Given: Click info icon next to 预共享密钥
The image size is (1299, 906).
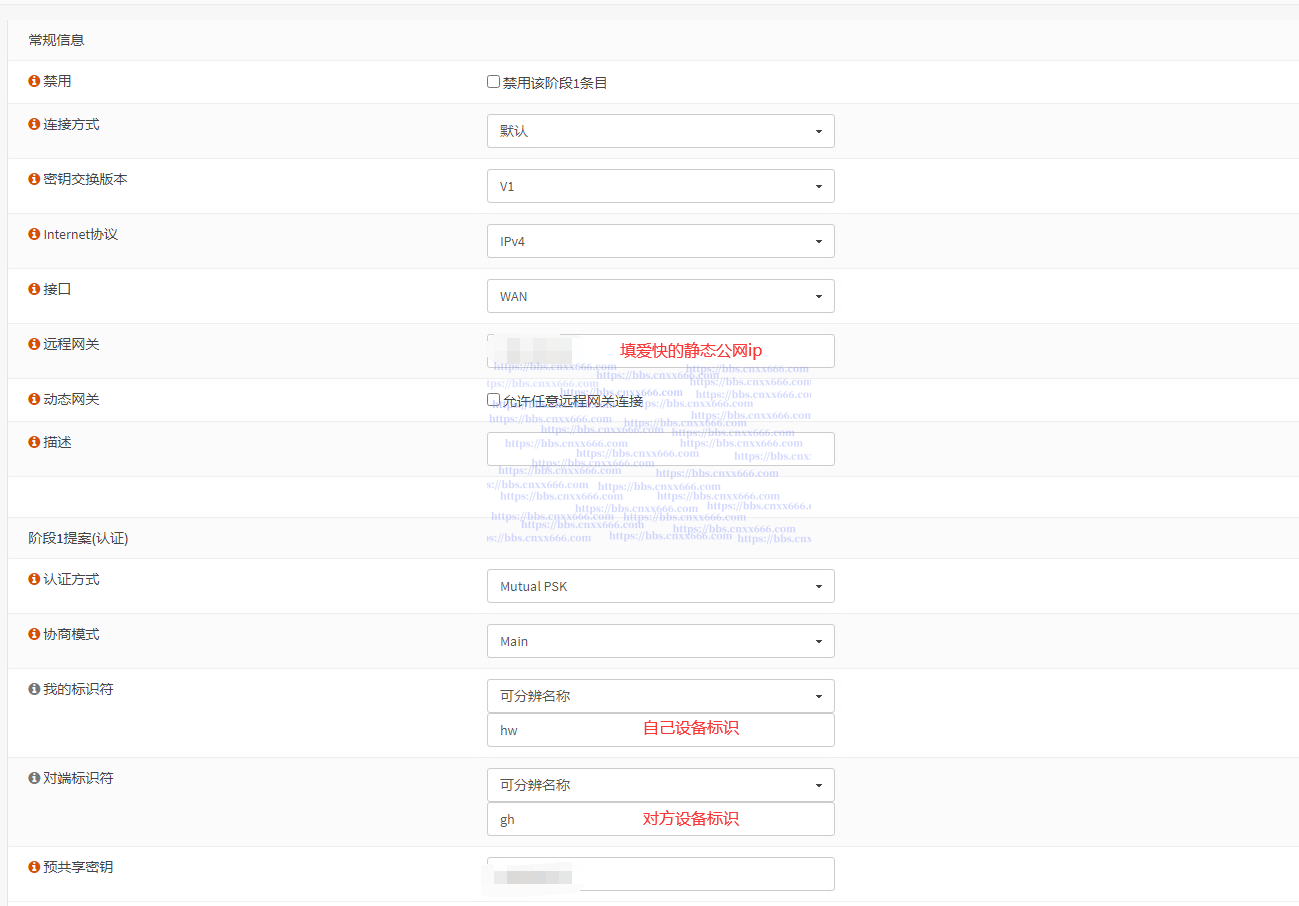Looking at the screenshot, I should (x=34, y=868).
